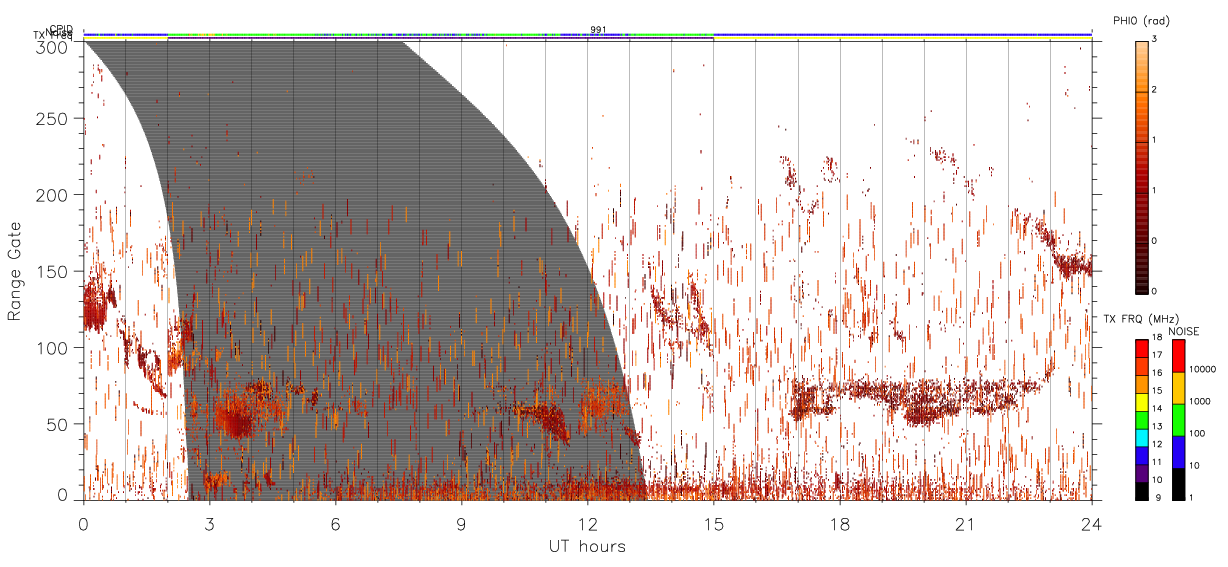
Task: Click the PHI0 gradient color bar
Action: [x=1141, y=166]
